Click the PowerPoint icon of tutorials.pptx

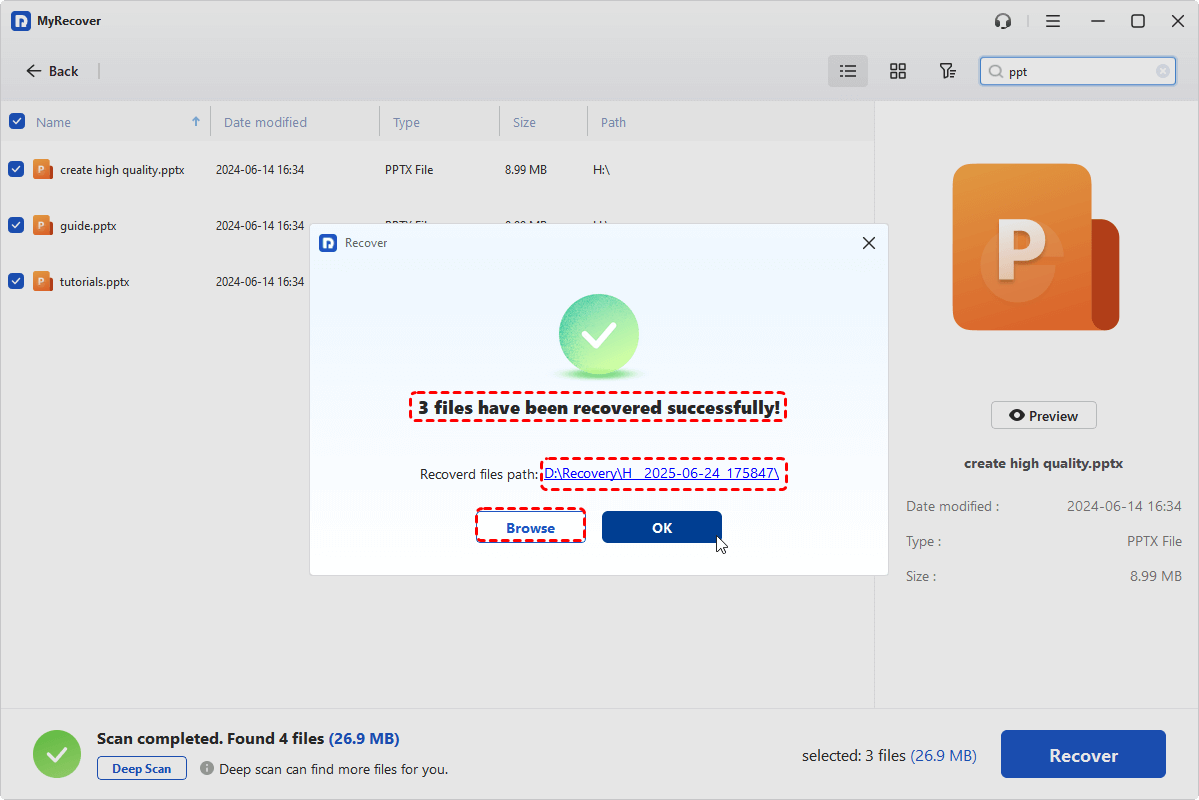click(x=43, y=281)
